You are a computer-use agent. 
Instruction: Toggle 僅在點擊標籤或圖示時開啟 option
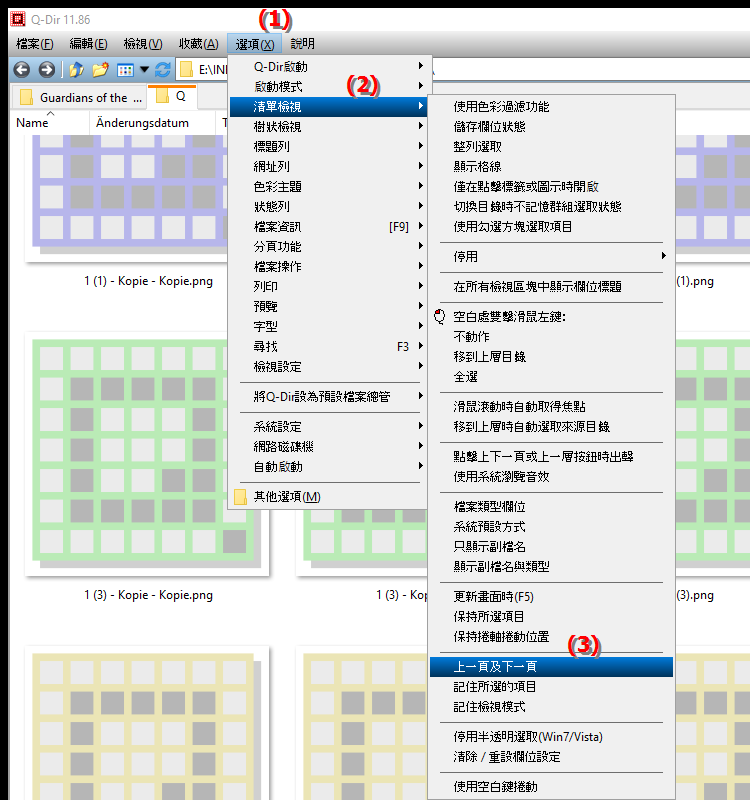point(552,187)
